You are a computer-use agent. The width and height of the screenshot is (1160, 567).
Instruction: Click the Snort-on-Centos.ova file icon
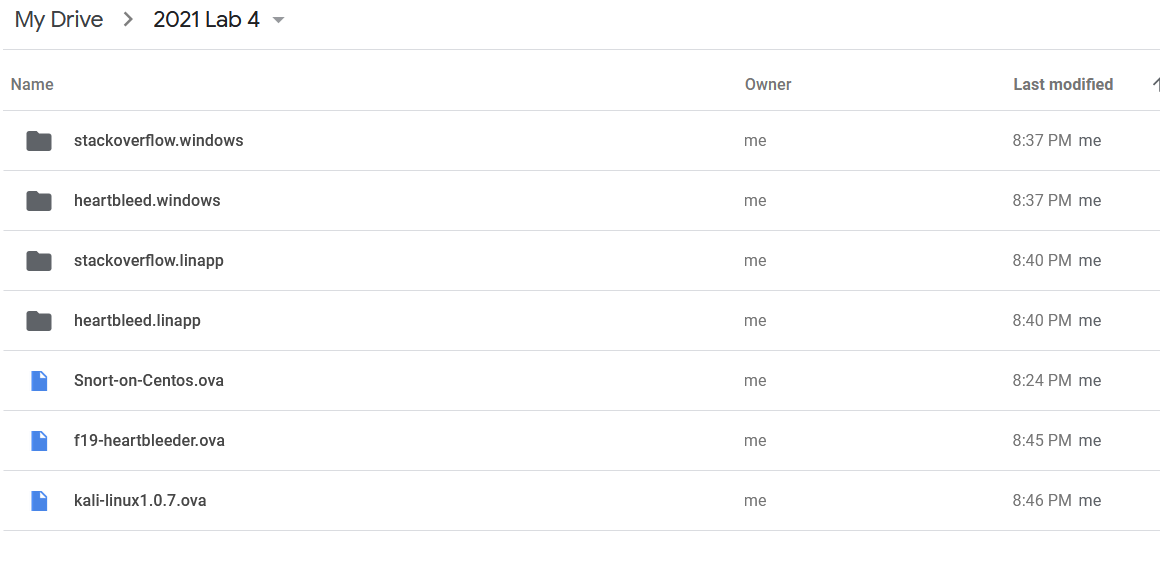[39, 381]
